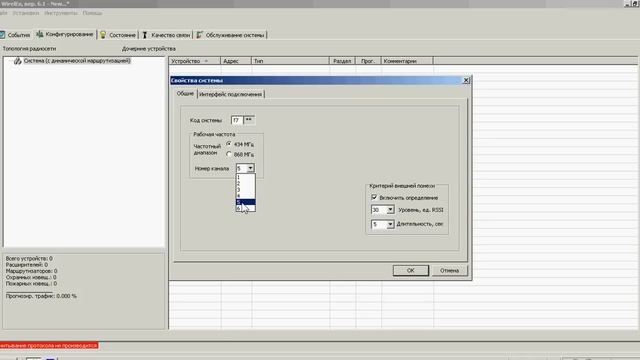The width and height of the screenshot is (640, 360).
Task: Open the Качество связи tab
Action: pyautogui.click(x=167, y=35)
